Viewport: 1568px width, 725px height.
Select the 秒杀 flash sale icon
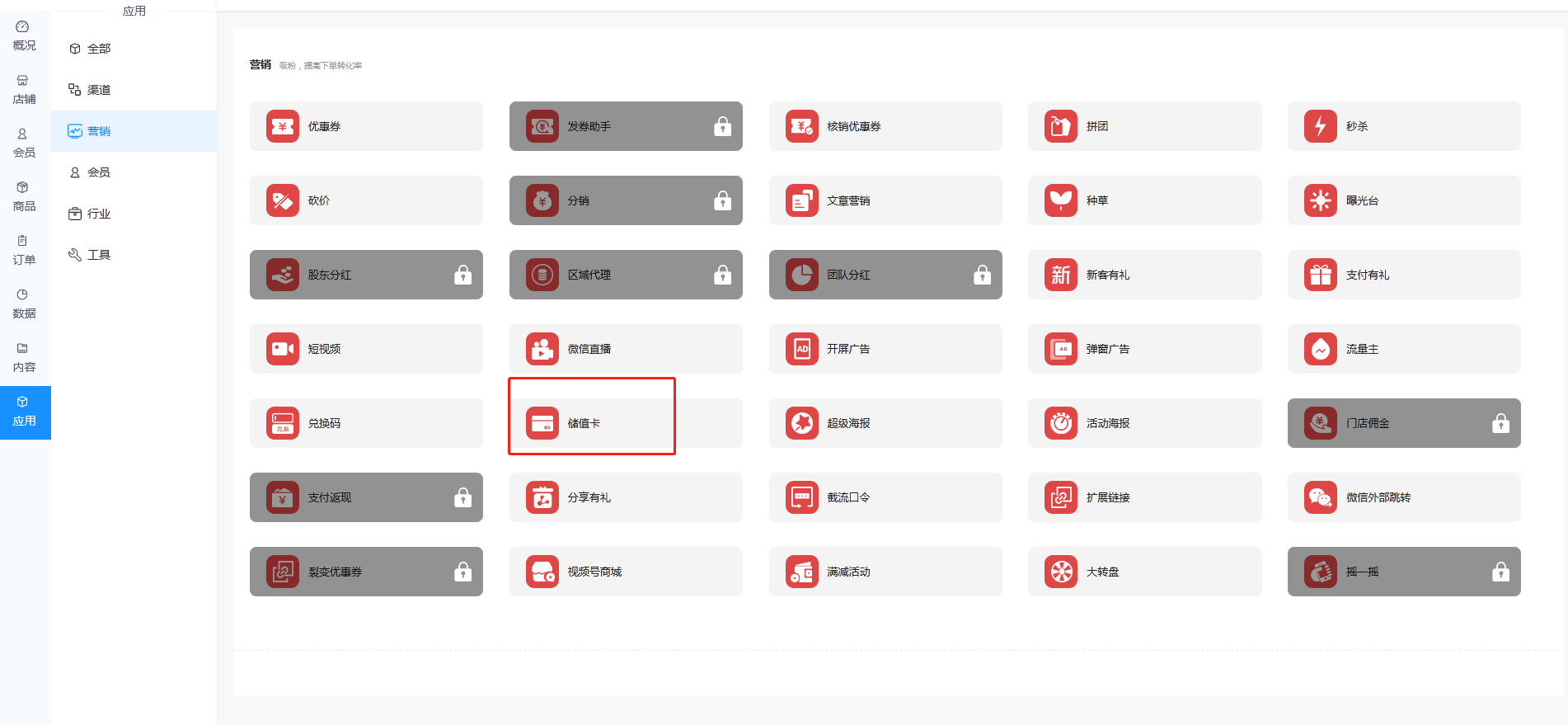[1321, 126]
